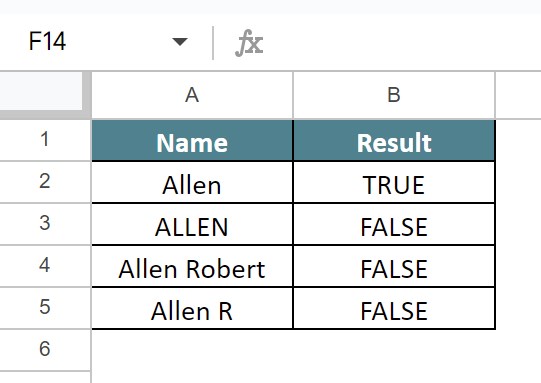Select row 3 header
541x383 pixels.
45,224
